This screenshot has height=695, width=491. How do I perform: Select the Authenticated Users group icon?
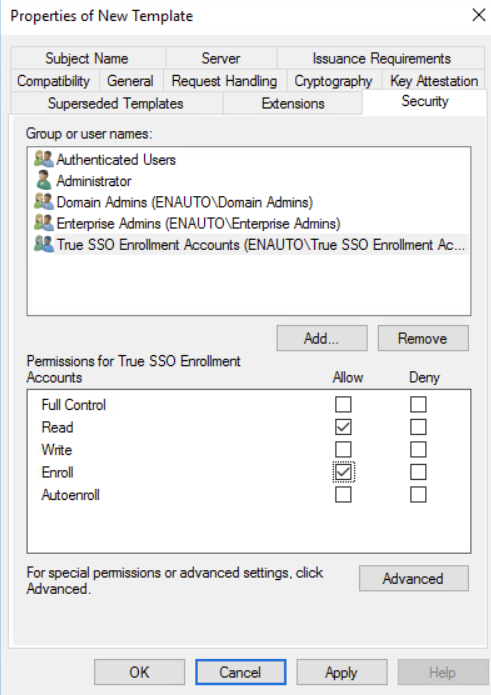point(44,159)
